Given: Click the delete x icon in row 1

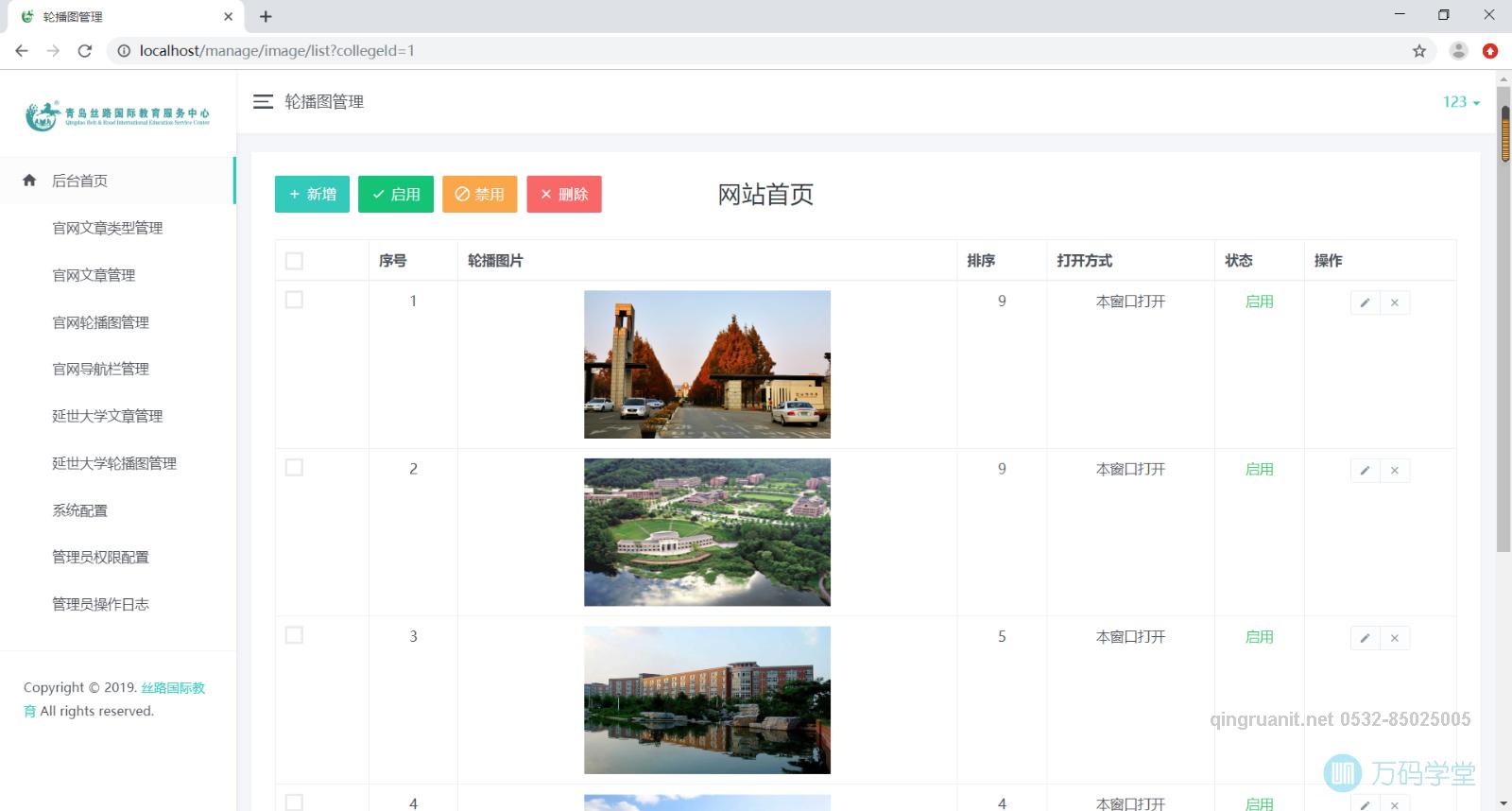Looking at the screenshot, I should click(x=1395, y=303).
